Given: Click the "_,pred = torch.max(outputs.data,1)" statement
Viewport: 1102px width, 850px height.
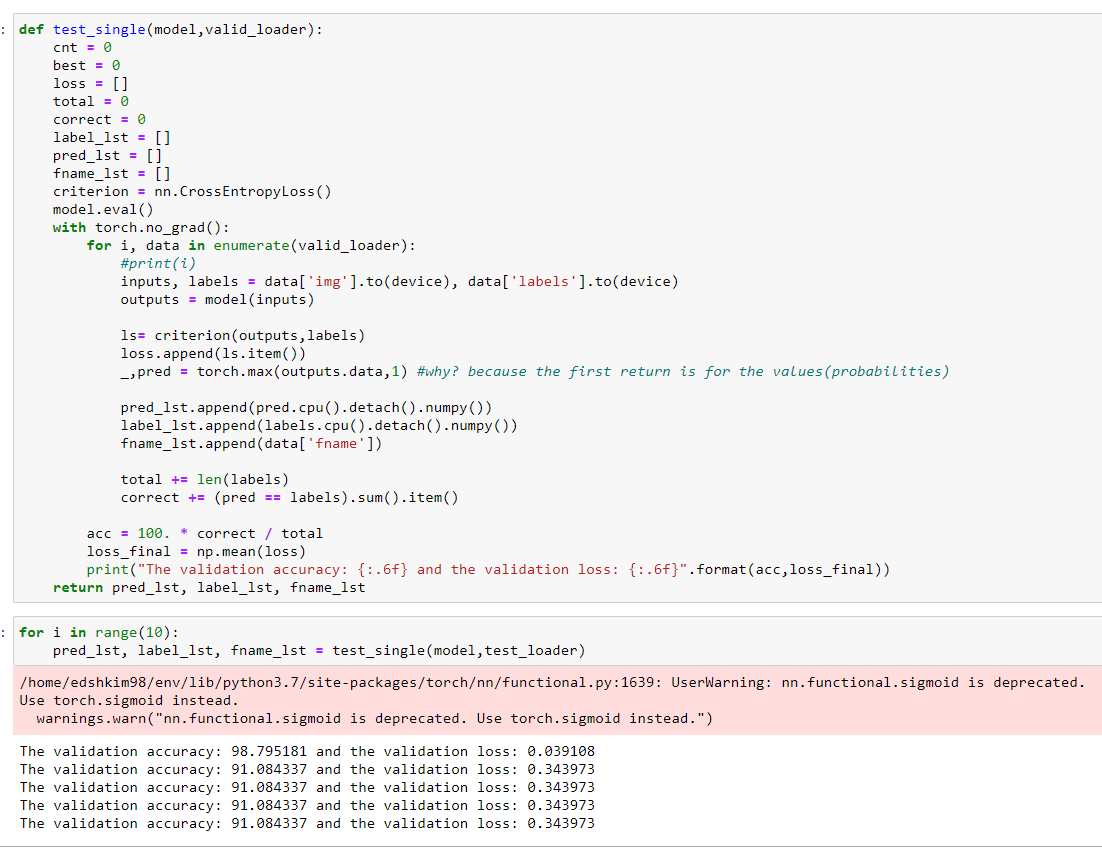Looking at the screenshot, I should tap(264, 371).
